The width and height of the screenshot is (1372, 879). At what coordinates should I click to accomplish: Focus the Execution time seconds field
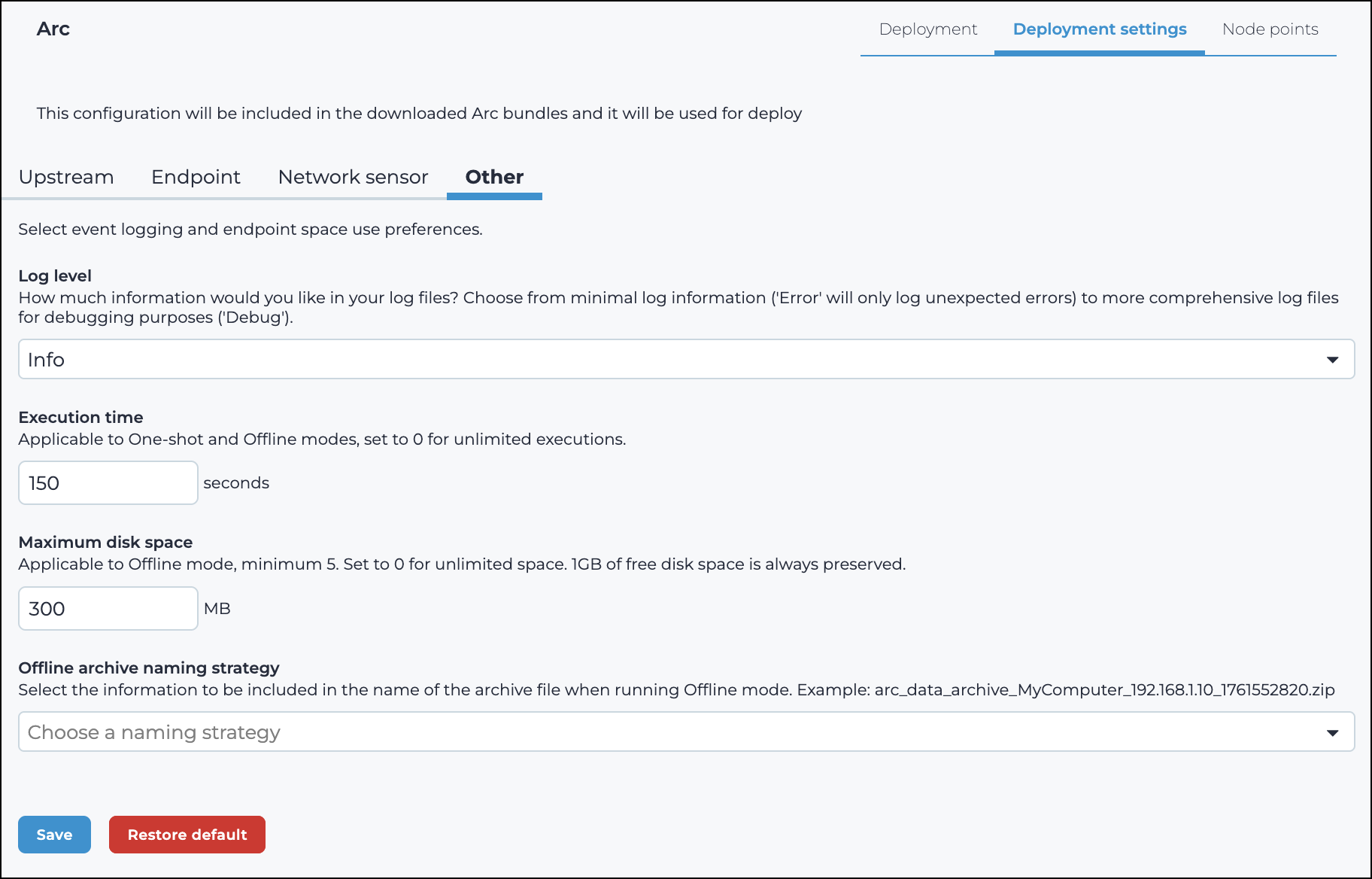108,483
